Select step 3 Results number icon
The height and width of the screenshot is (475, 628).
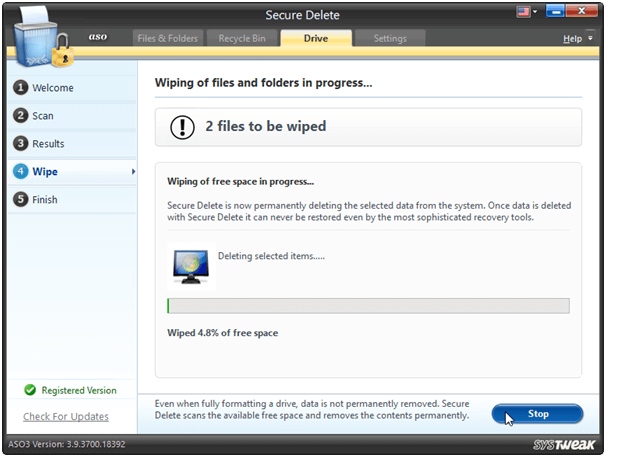point(20,144)
